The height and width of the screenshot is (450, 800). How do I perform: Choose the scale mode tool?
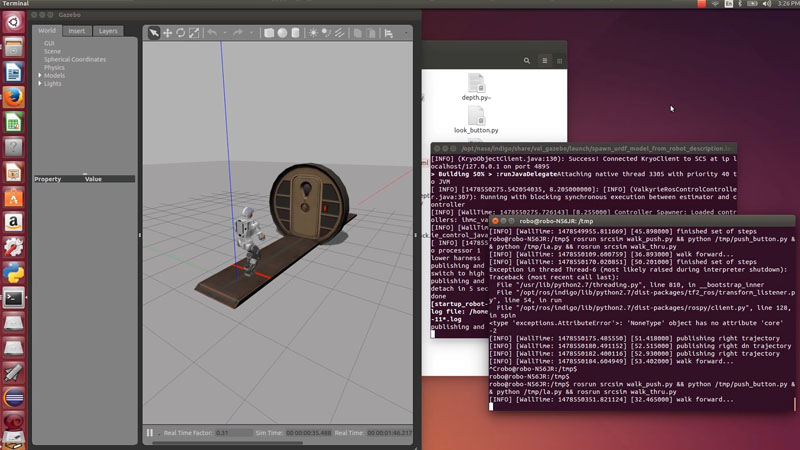(194, 33)
